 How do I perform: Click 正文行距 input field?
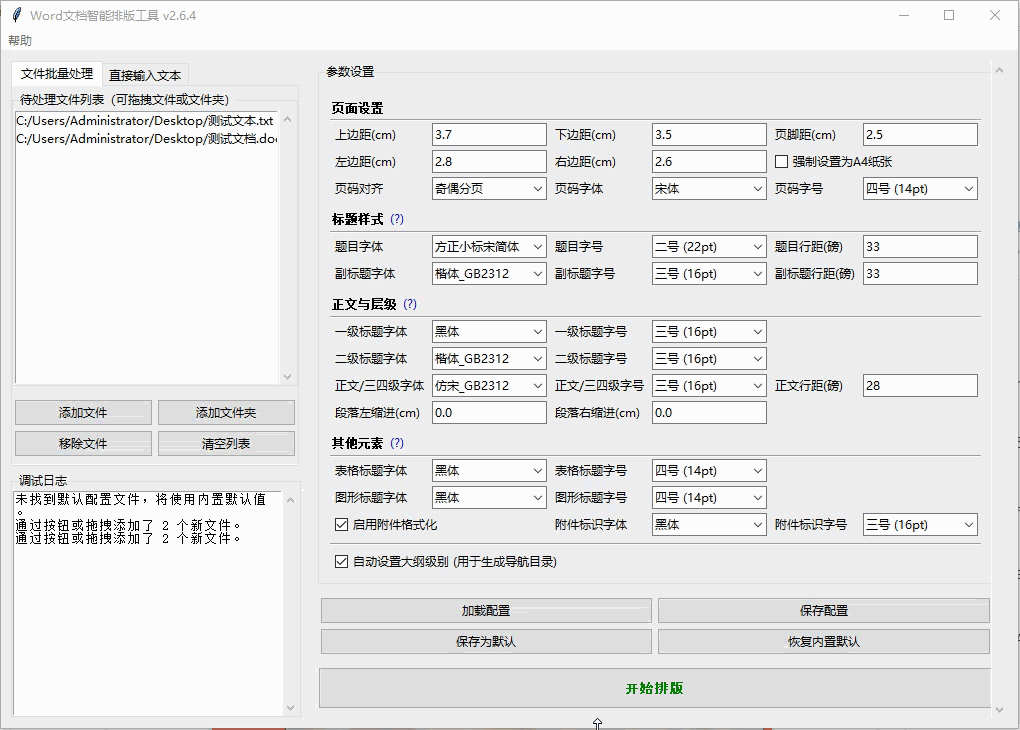click(x=920, y=386)
